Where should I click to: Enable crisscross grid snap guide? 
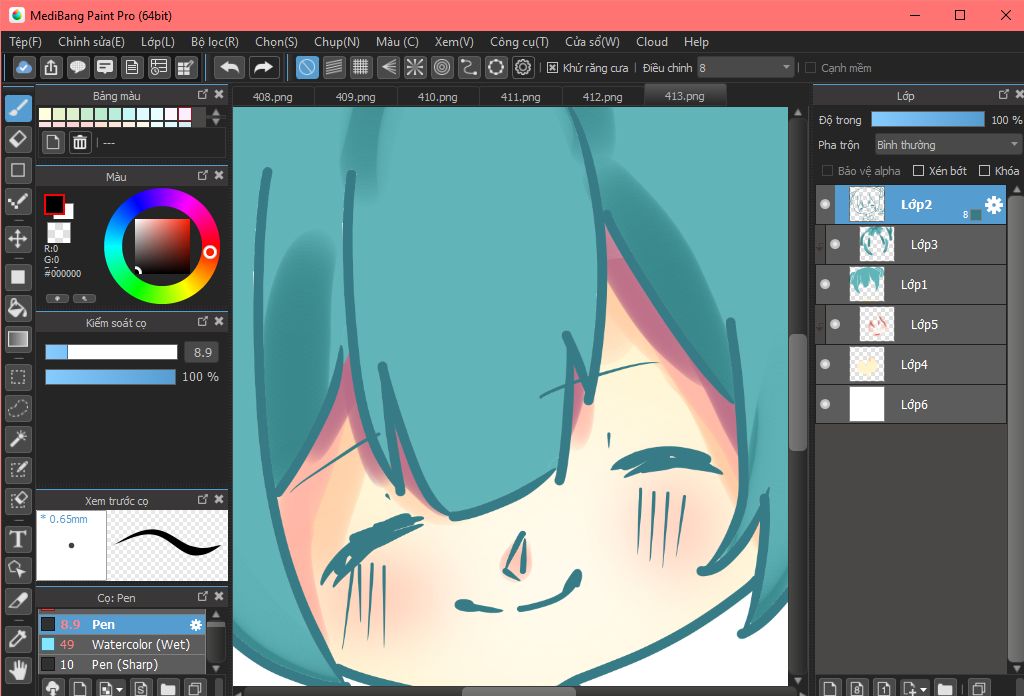coord(360,67)
